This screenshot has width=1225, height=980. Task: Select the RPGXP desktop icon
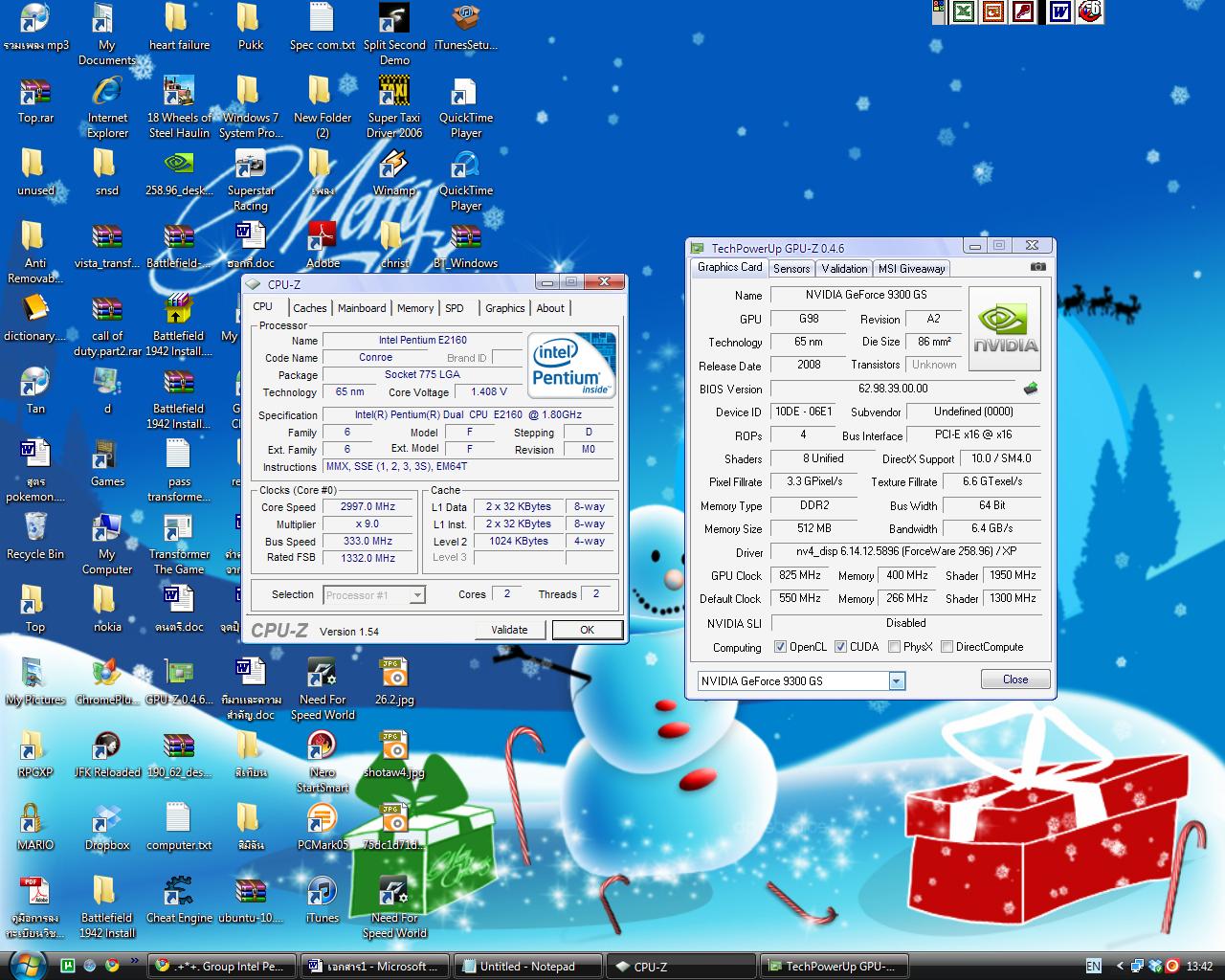point(35,754)
